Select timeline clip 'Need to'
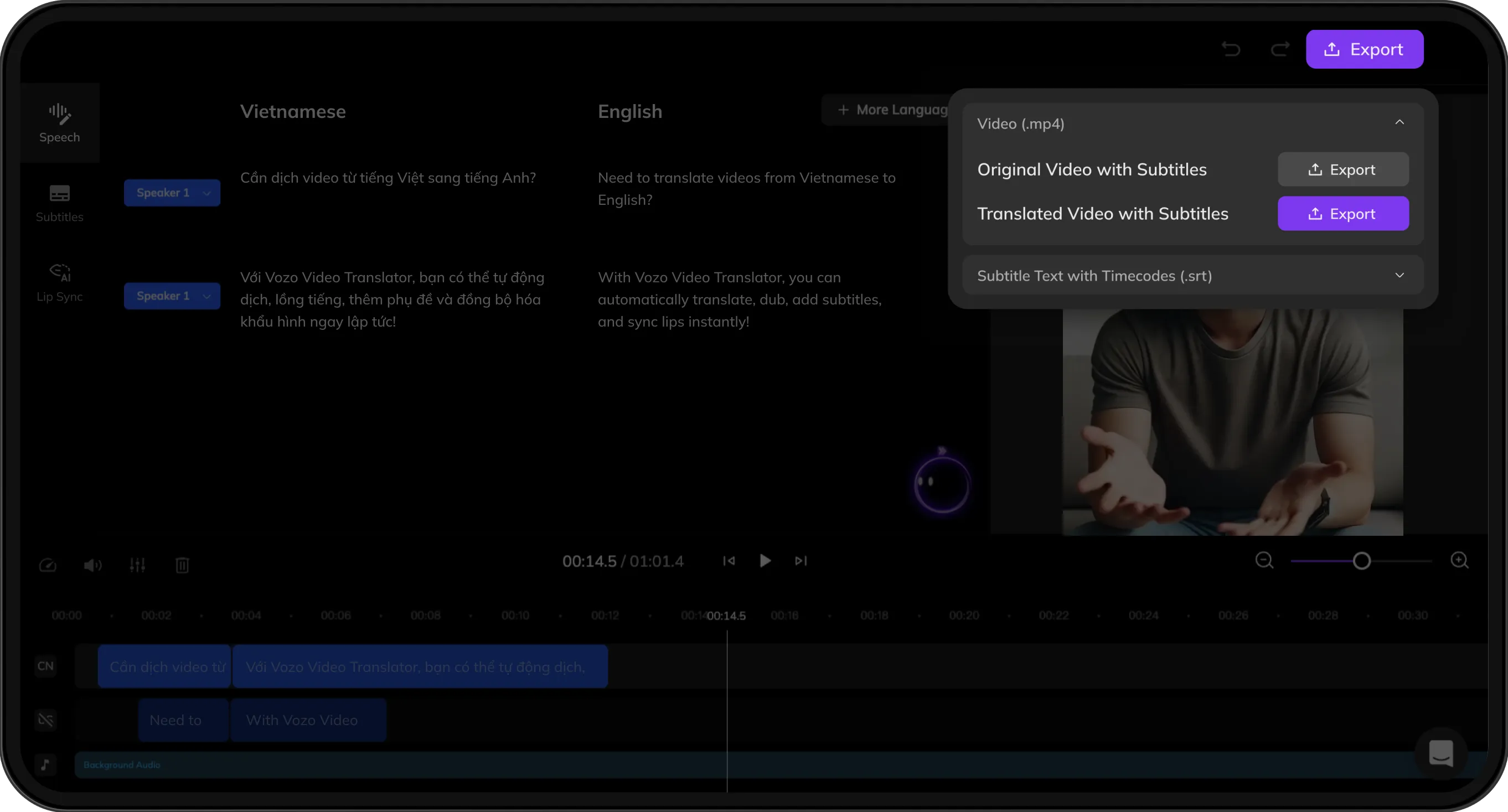This screenshot has height=812, width=1508. 183,720
